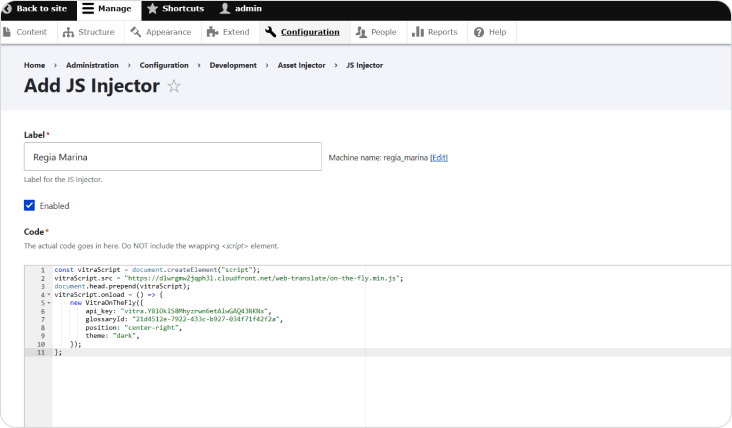Click the api_key value on line 6
732x428 pixels.
click(x=196, y=311)
